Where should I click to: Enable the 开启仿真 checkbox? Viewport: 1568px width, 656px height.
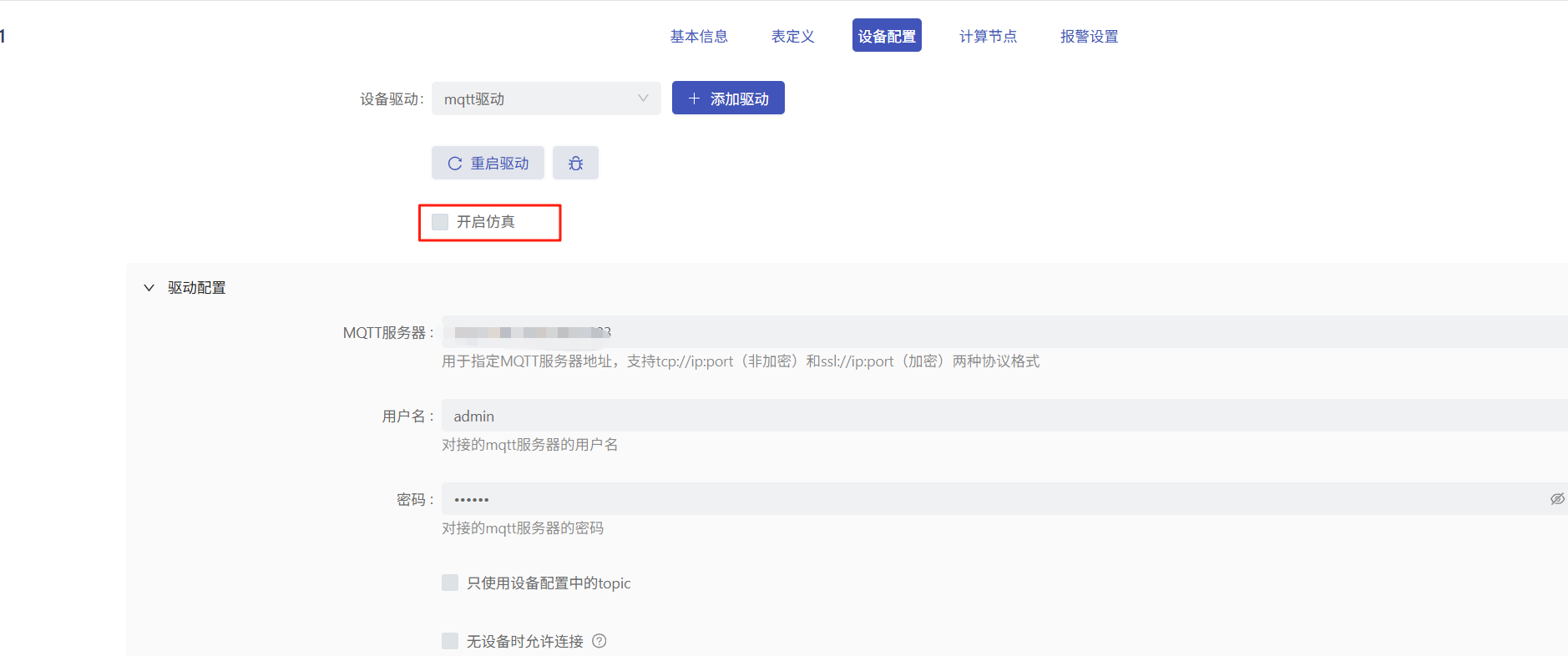tap(440, 222)
